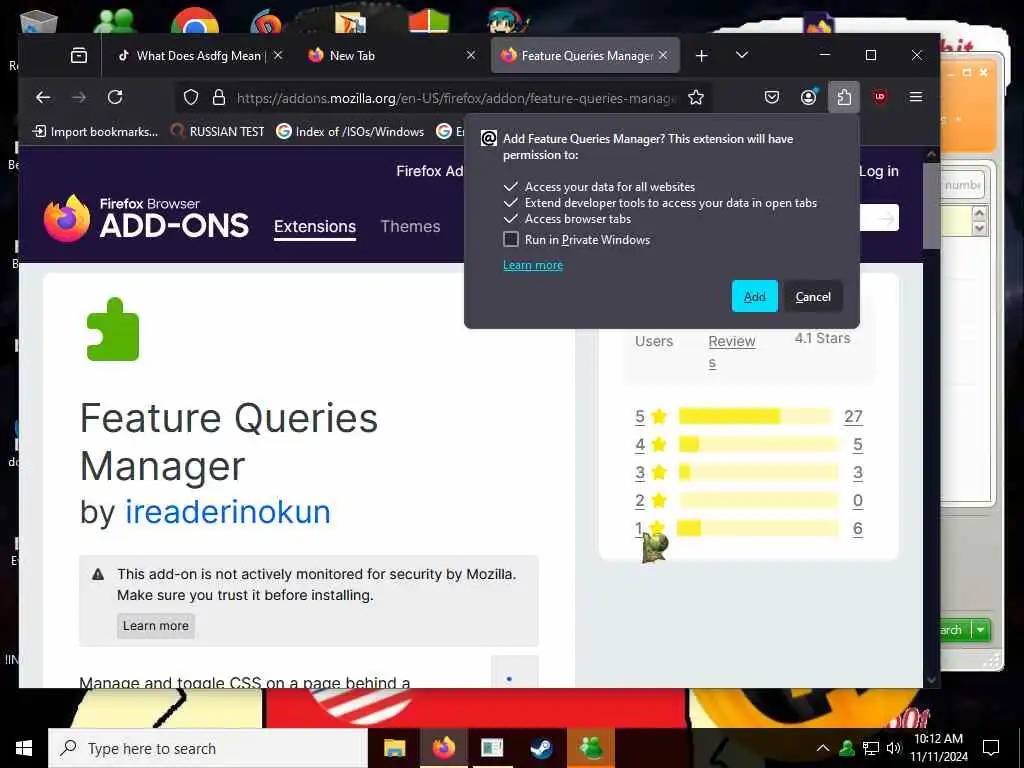The width and height of the screenshot is (1024, 768).
Task: Go forward with the browser forward arrow
Action: tap(79, 97)
